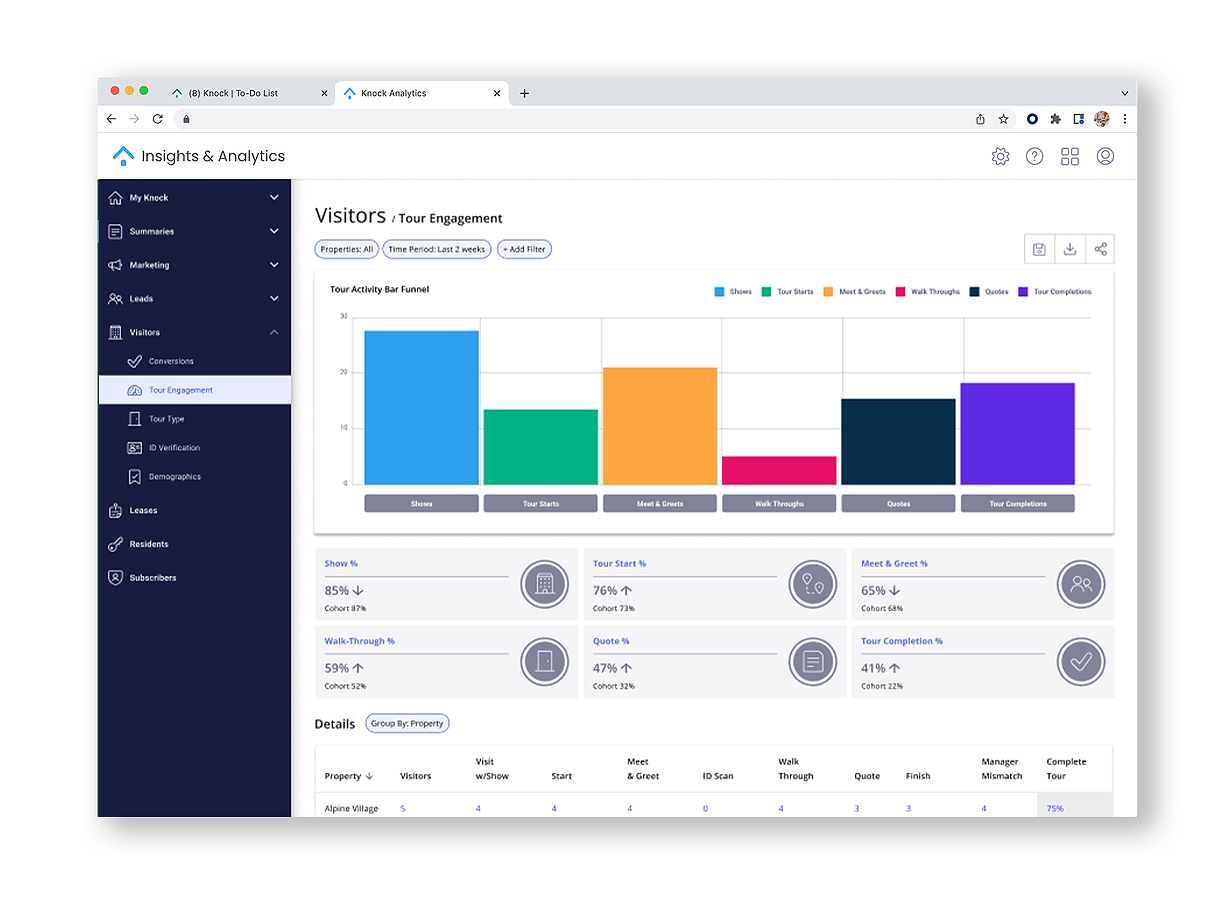
Task: Open a new browser tab
Action: click(x=524, y=93)
